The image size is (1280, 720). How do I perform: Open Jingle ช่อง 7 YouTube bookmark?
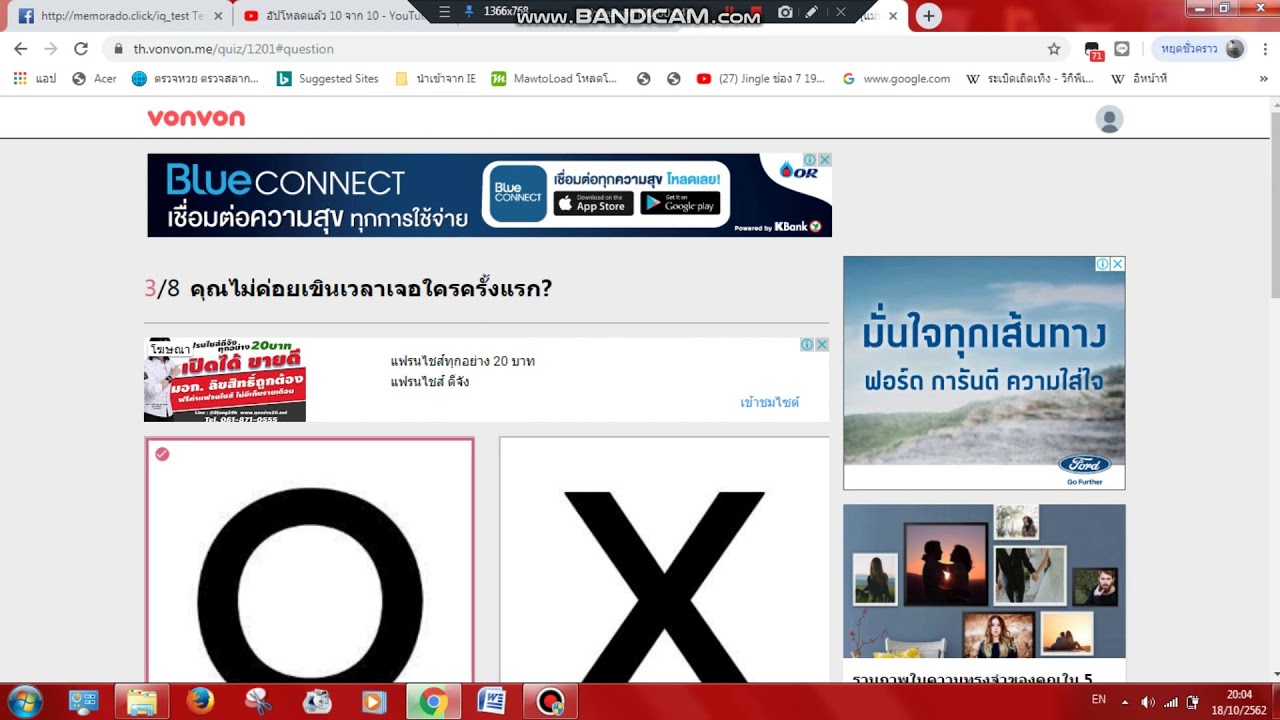point(761,78)
